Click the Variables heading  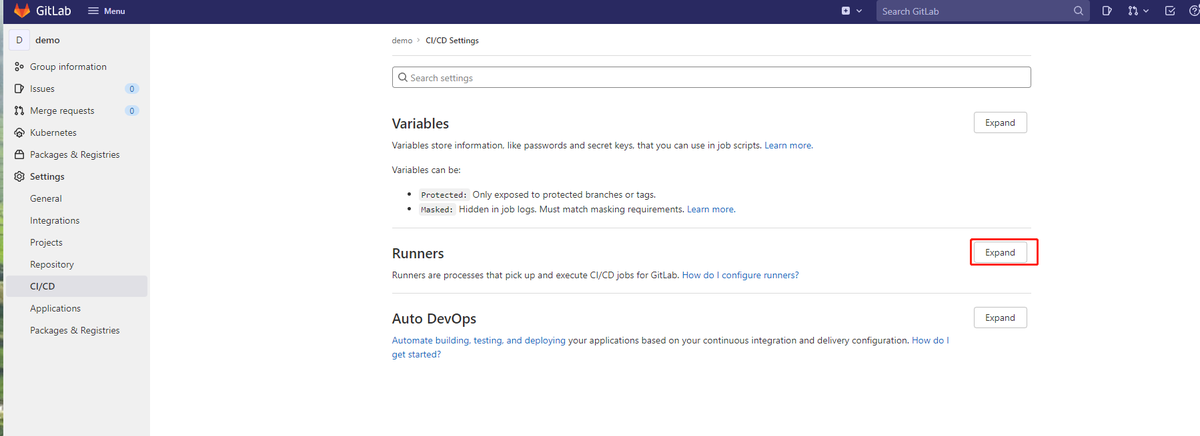420,124
